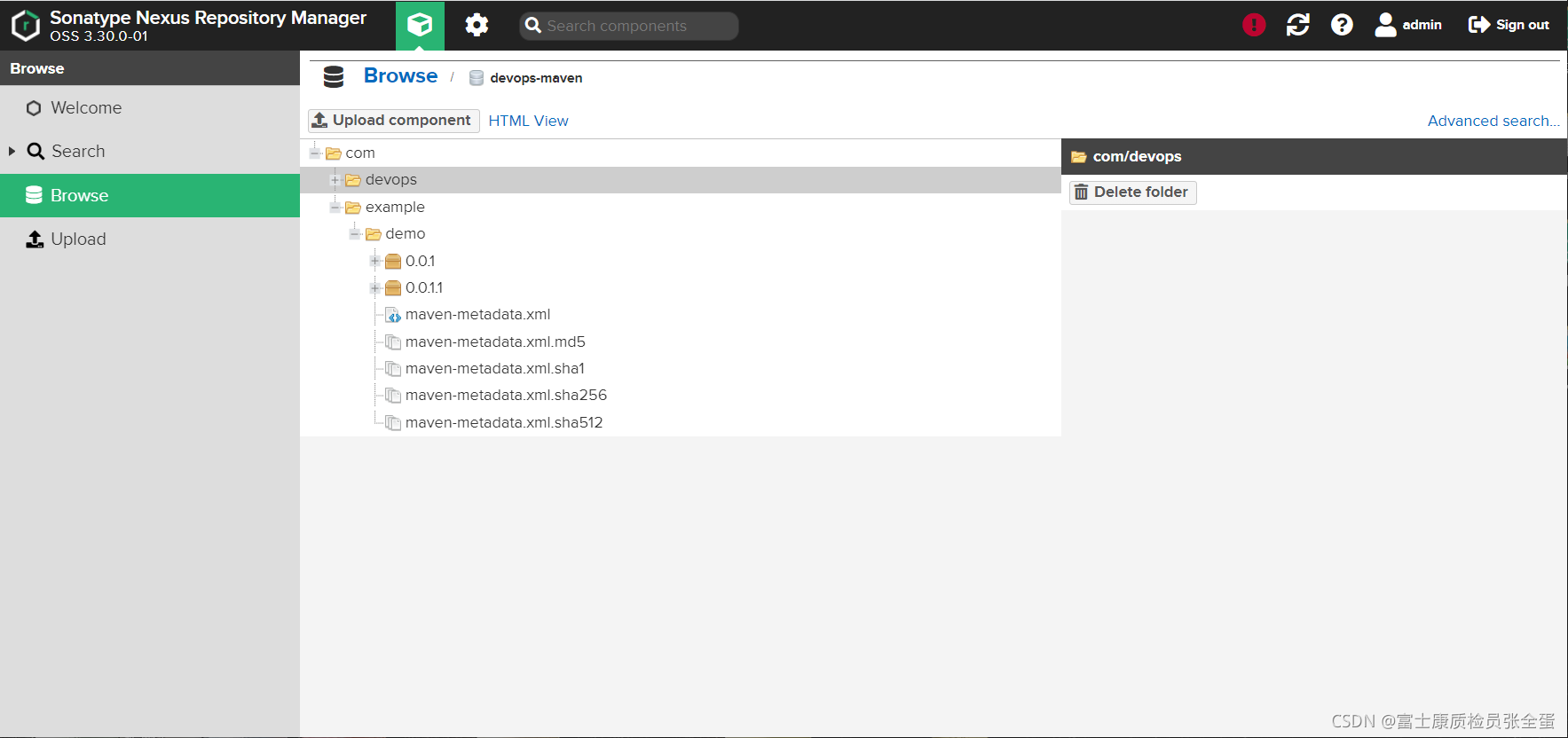Image resolution: width=1568 pixels, height=738 pixels.
Task: Select the devops folder row
Action: click(681, 180)
